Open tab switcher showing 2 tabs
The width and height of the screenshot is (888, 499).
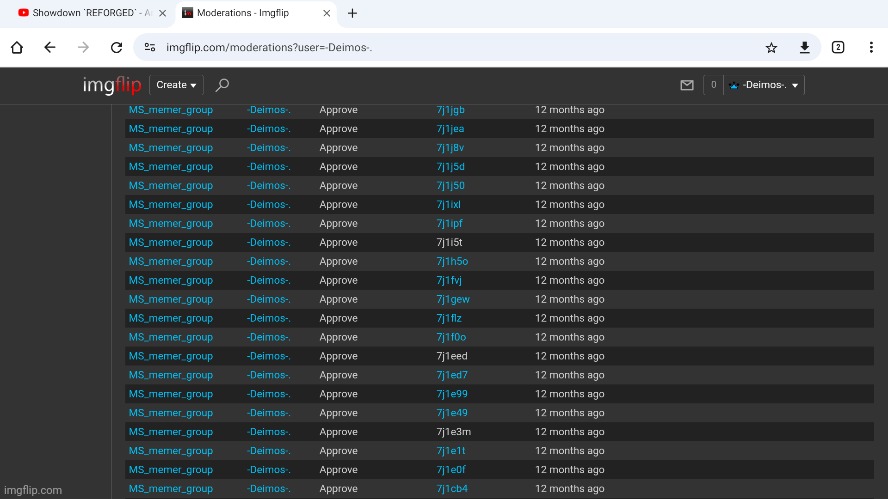[838, 48]
